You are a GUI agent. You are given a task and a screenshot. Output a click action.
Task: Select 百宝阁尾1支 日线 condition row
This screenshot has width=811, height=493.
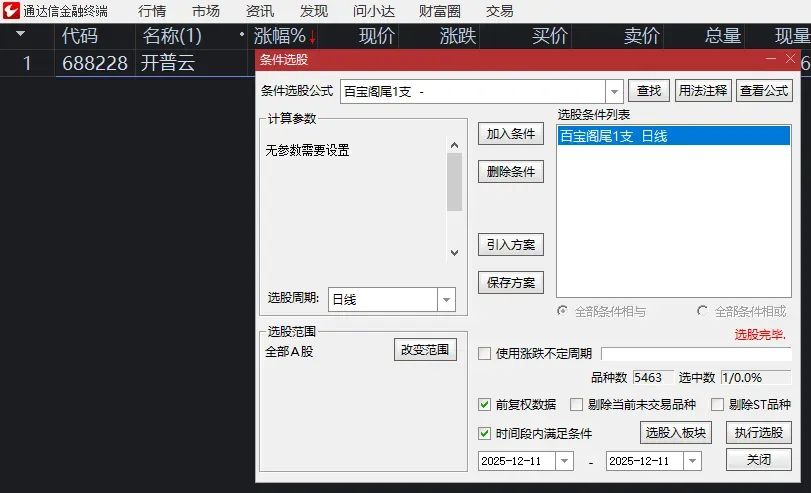click(x=673, y=136)
